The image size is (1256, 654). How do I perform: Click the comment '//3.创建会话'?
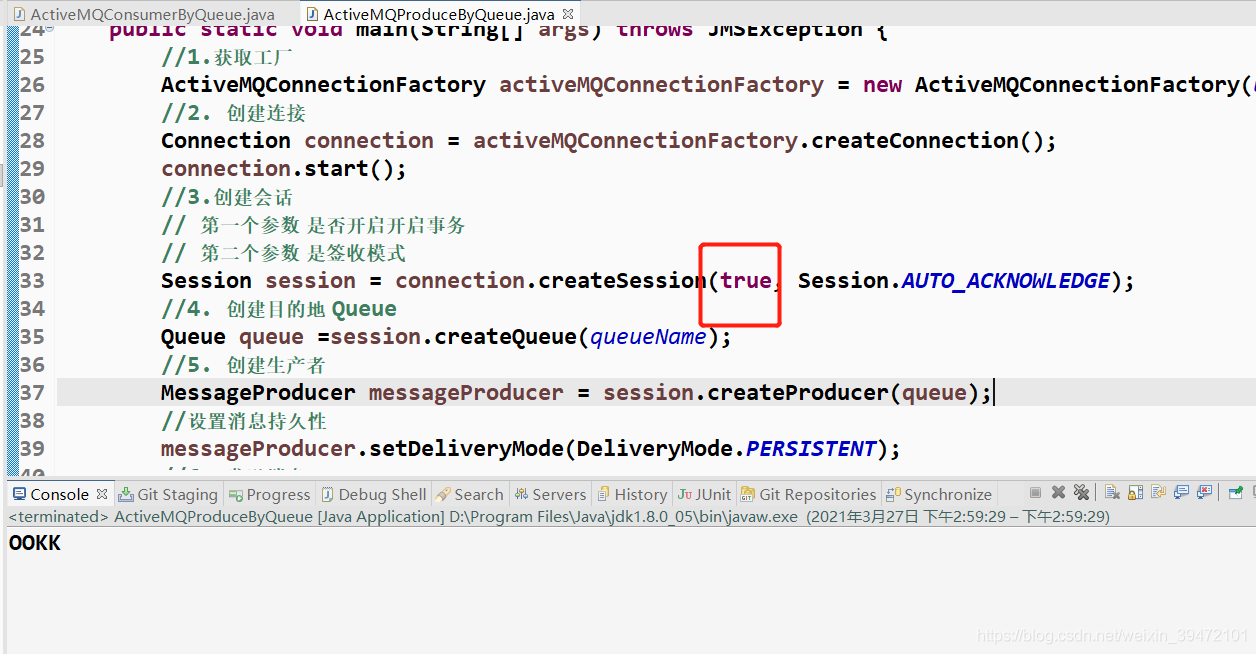[x=227, y=197]
